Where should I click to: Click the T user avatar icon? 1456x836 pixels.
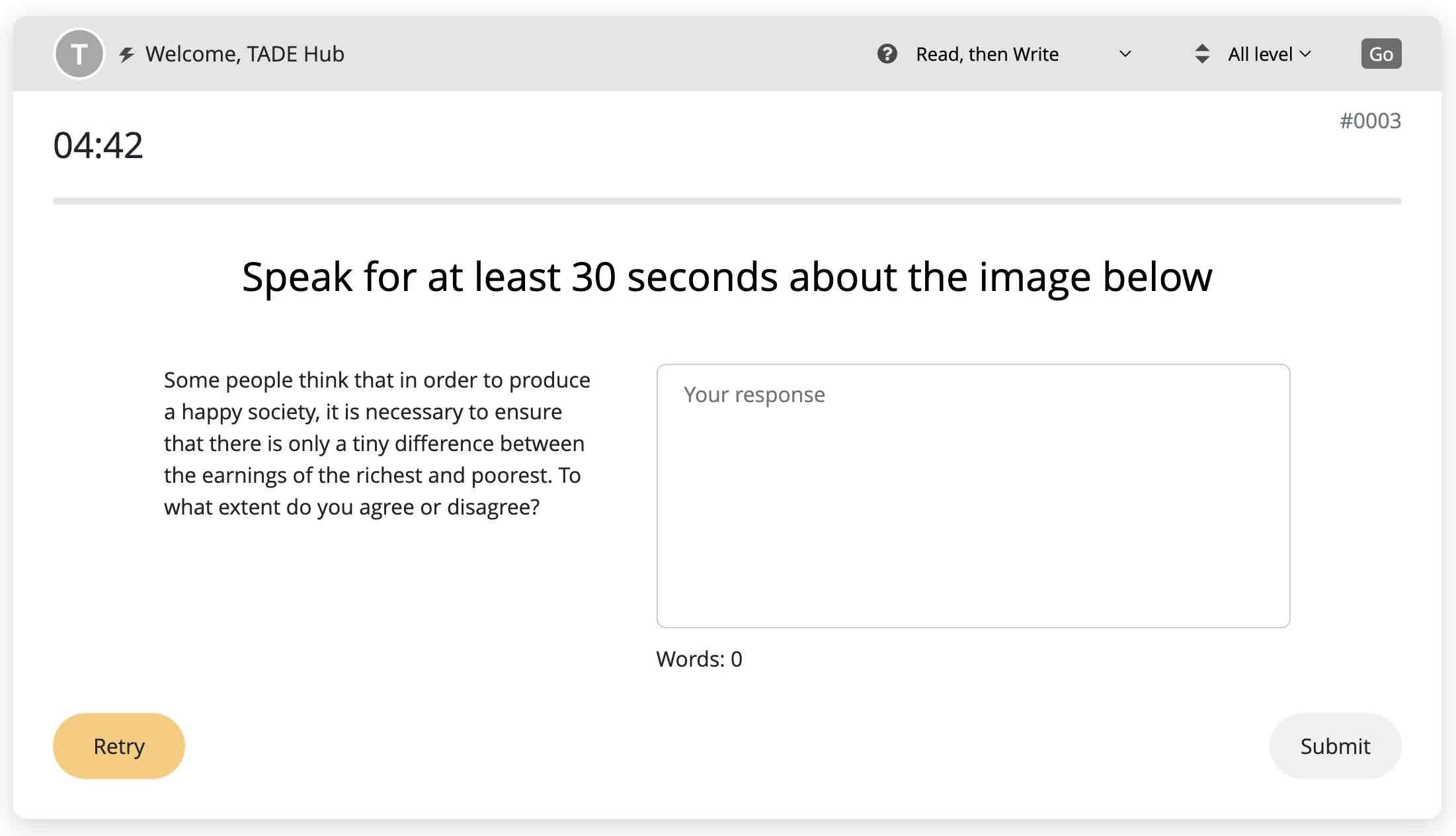click(79, 54)
